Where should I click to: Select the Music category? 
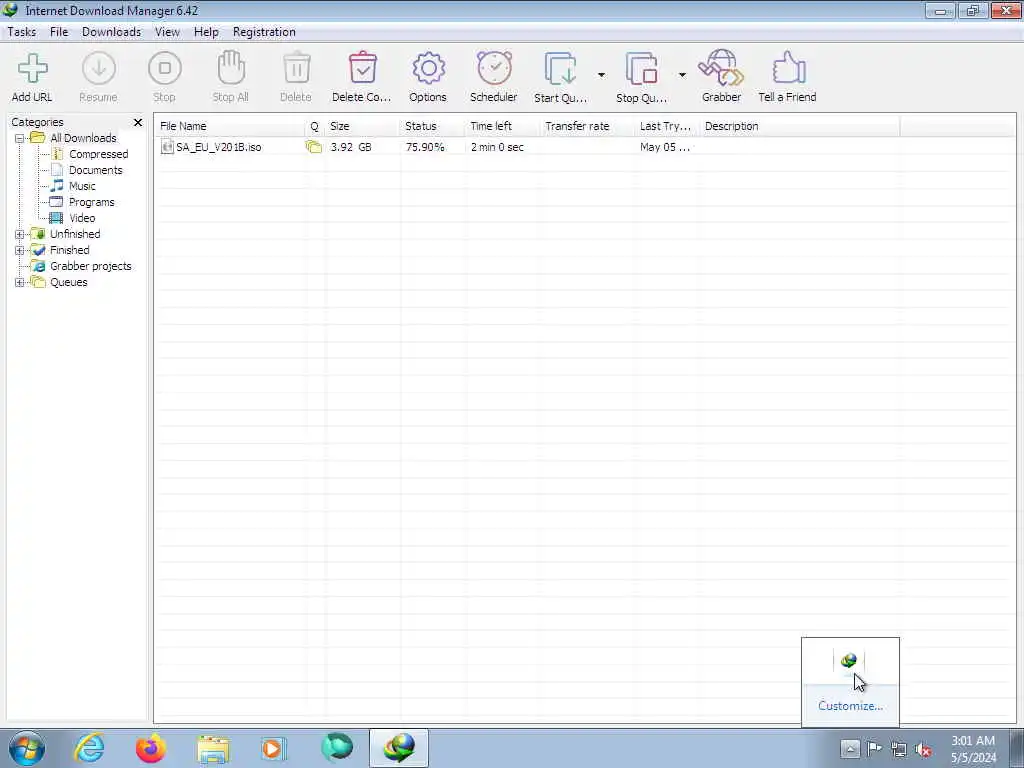coord(82,186)
